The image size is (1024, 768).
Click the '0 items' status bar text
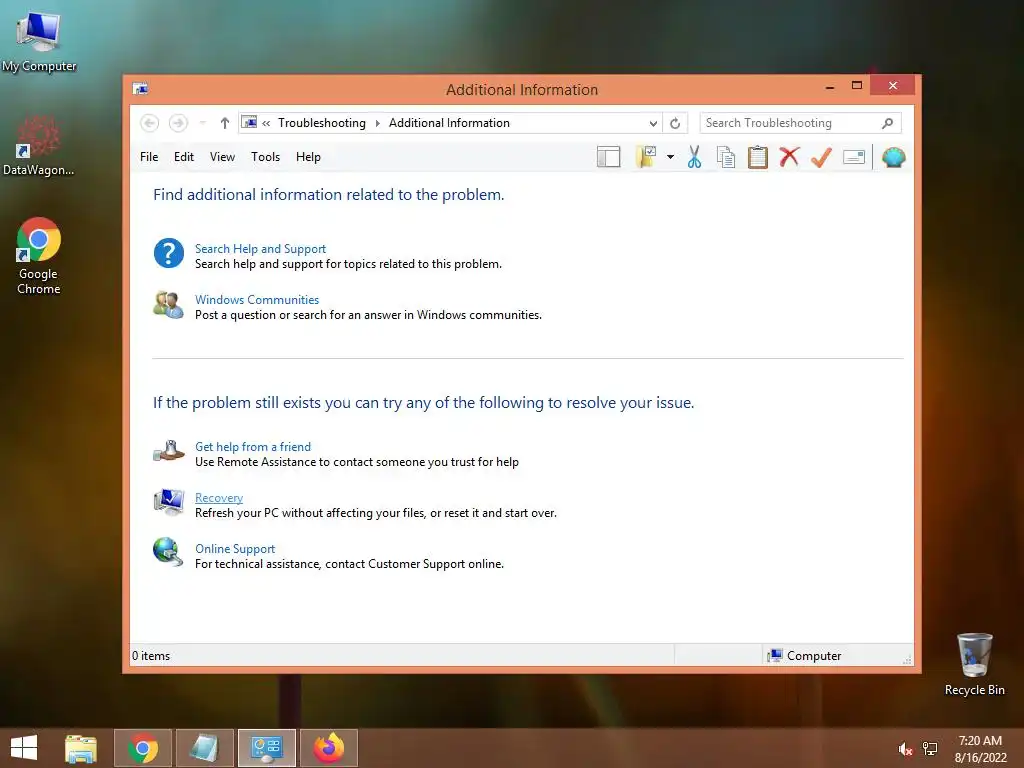coord(151,656)
